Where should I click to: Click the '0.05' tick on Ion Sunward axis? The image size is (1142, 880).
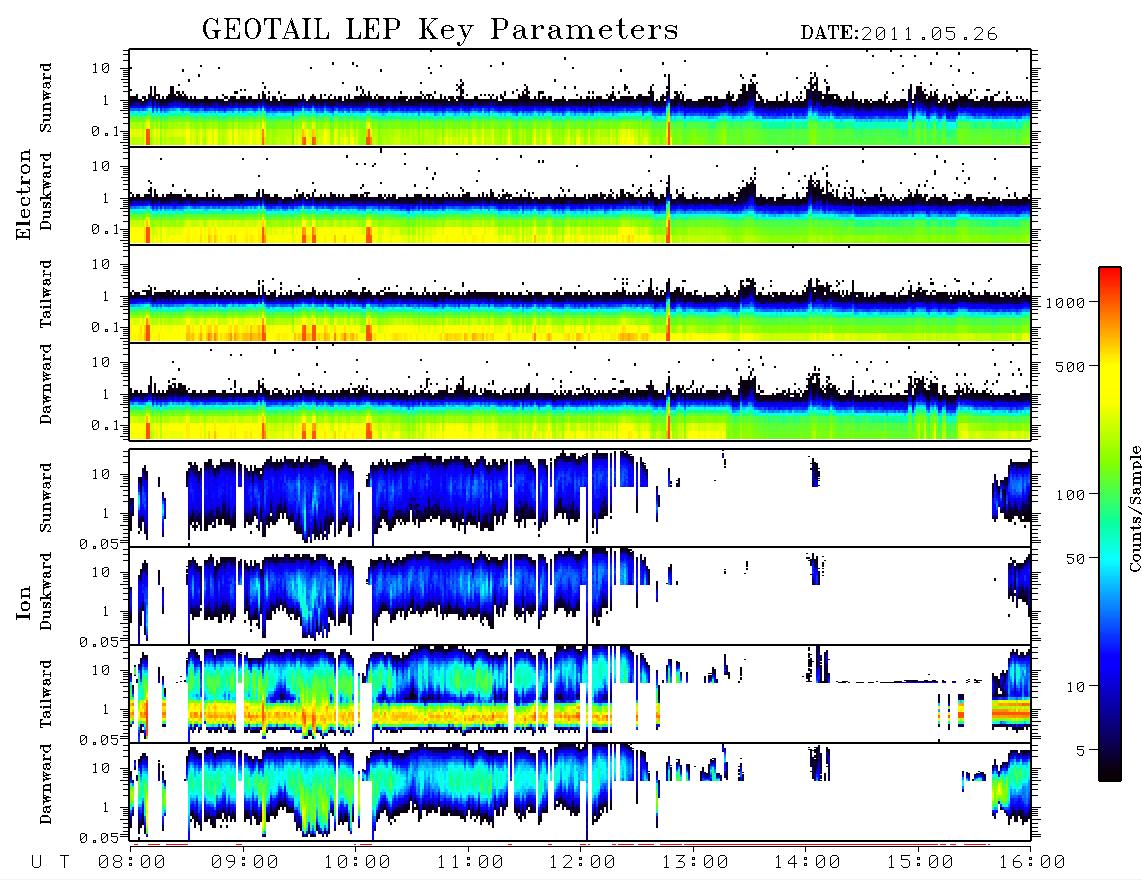(98, 543)
